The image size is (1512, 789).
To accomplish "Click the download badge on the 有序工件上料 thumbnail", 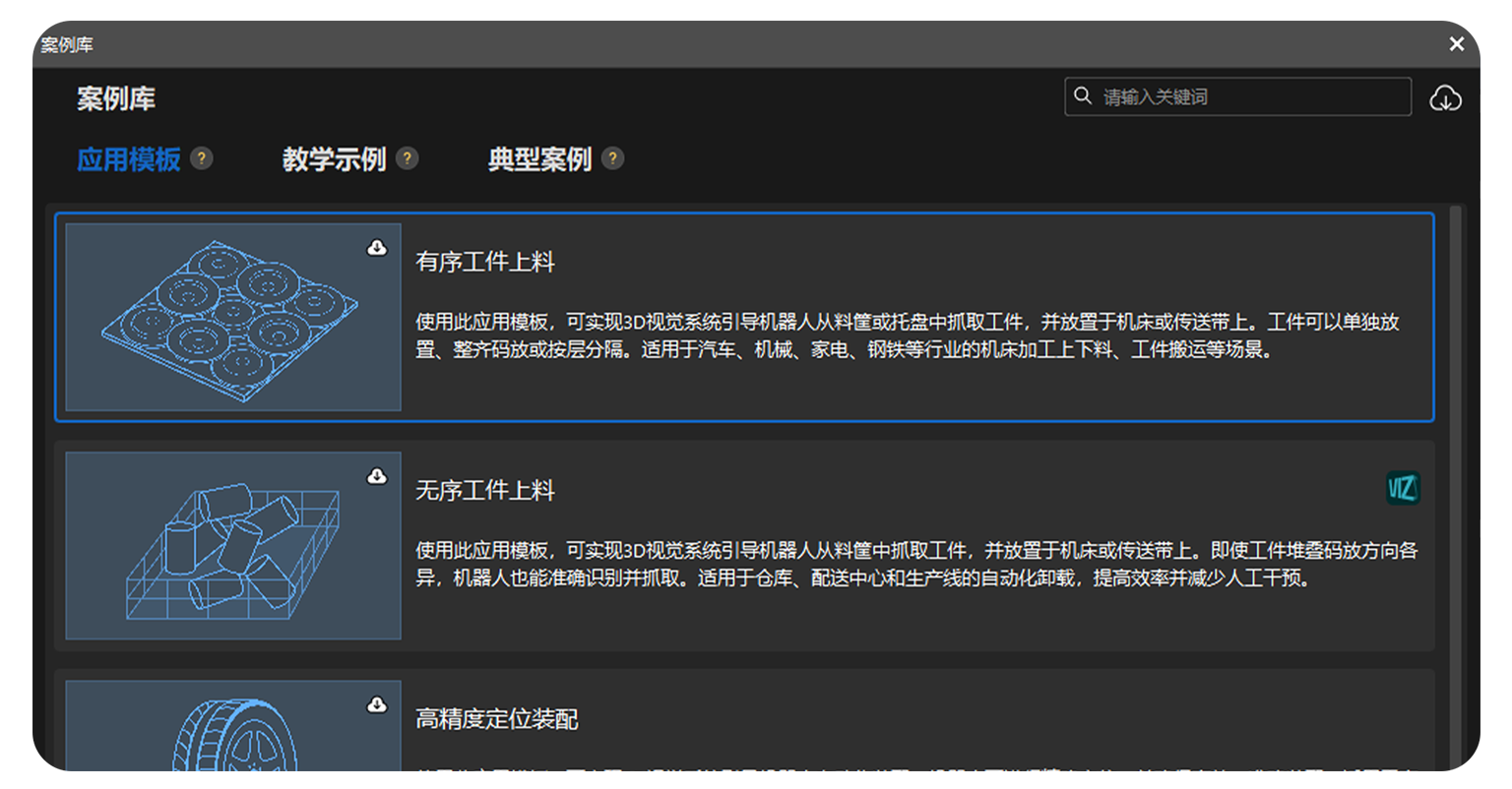I will 377,248.
